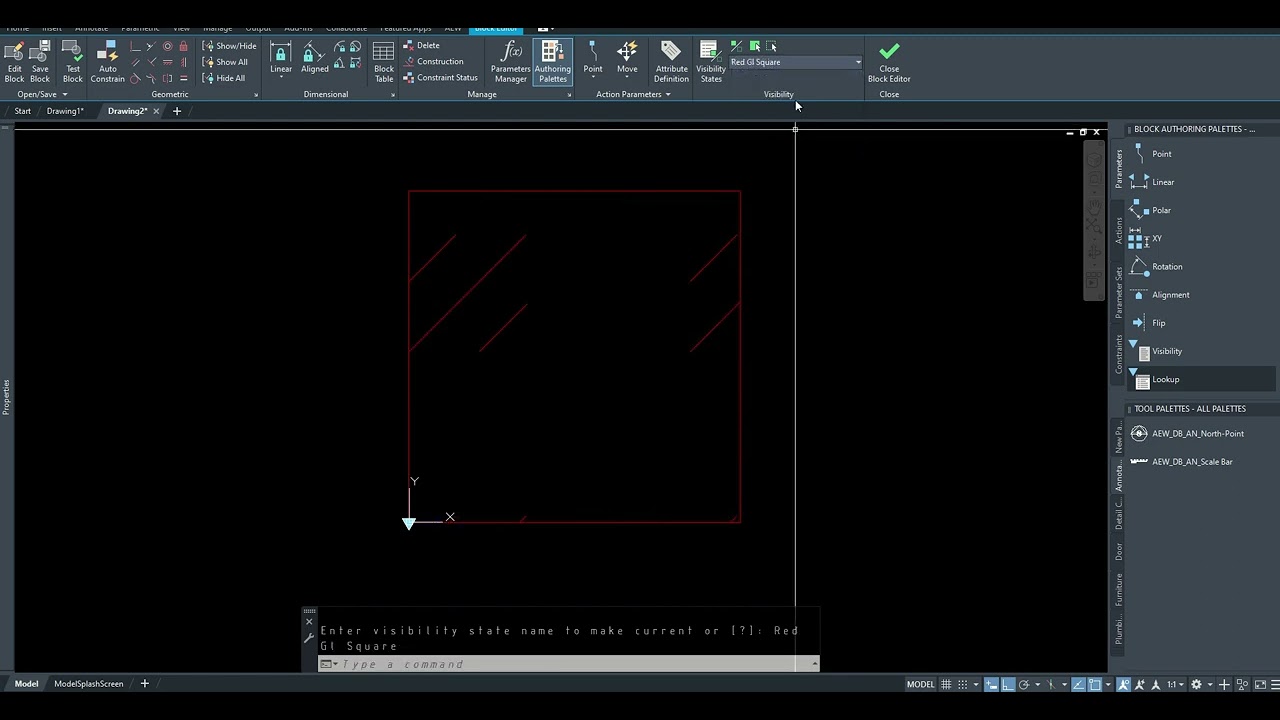The width and height of the screenshot is (1280, 720).
Task: Switch to the Drawing1* tab
Action: click(x=65, y=111)
